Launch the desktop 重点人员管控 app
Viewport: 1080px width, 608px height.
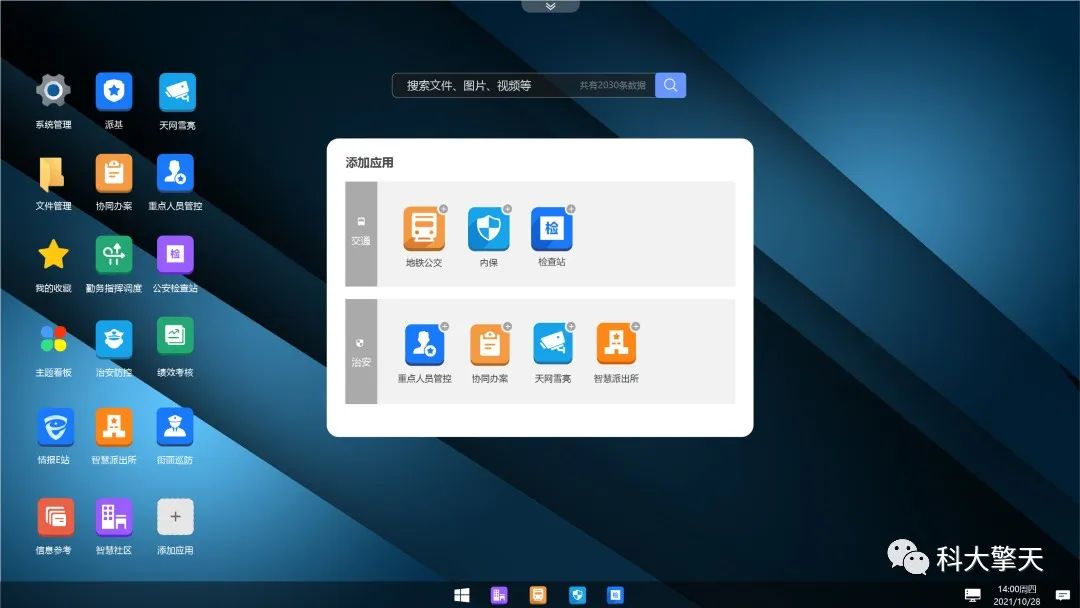click(175, 173)
